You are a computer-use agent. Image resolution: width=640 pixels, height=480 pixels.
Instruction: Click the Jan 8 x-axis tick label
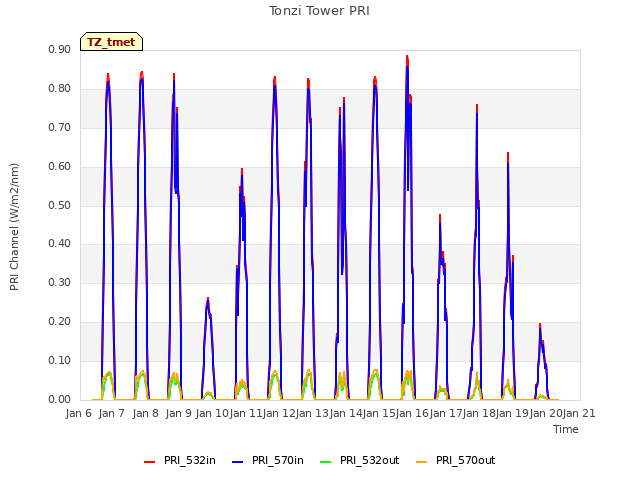(x=146, y=413)
